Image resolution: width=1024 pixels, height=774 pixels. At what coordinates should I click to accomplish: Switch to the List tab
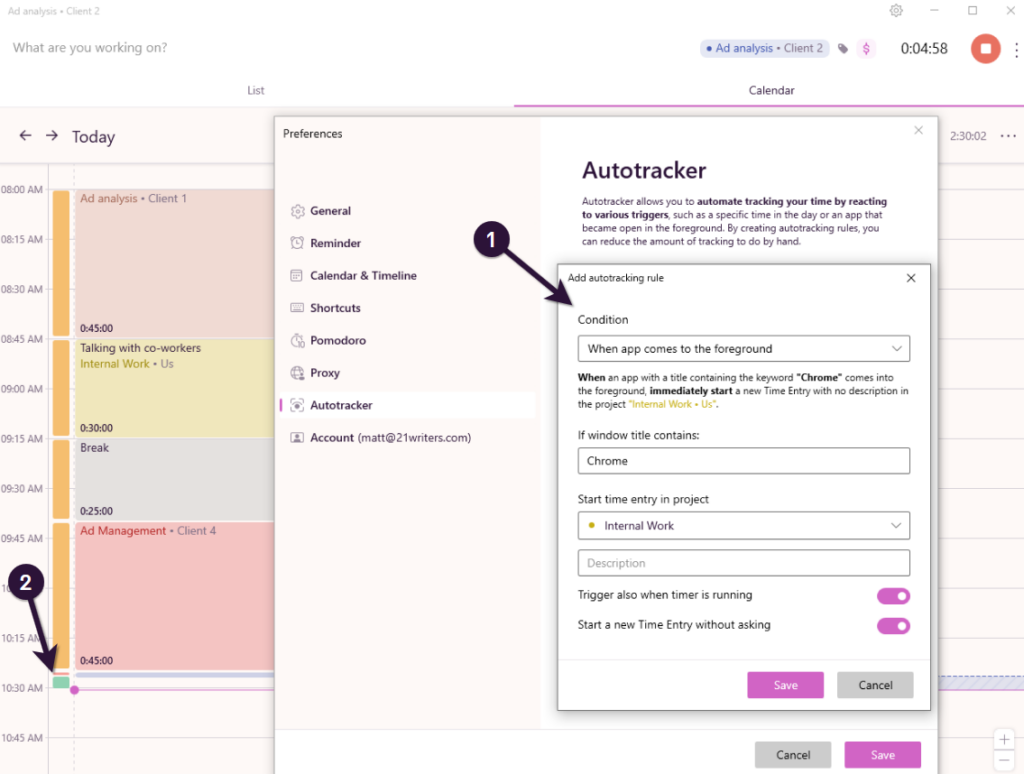click(x=255, y=90)
